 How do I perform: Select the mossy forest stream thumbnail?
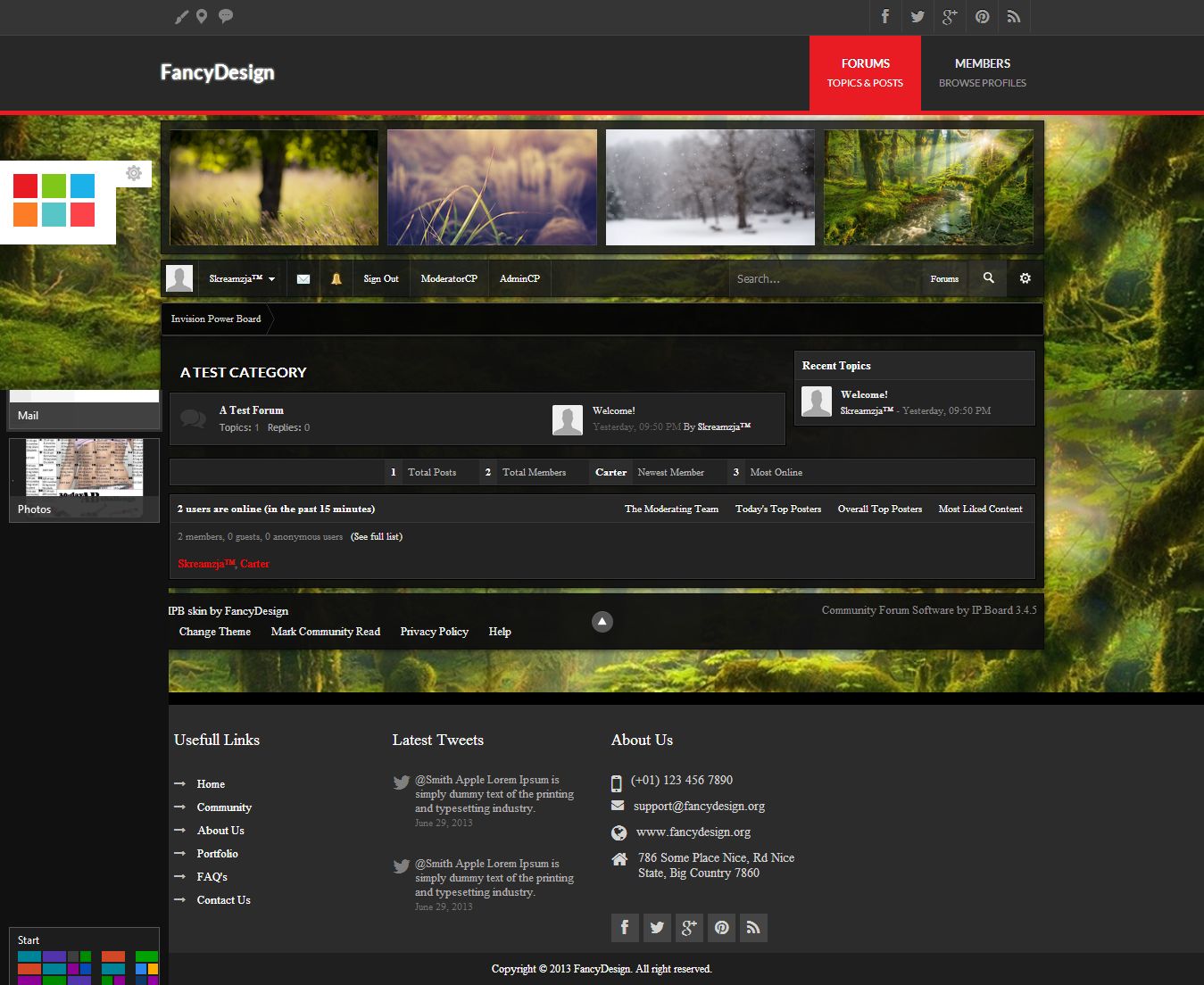tap(928, 187)
